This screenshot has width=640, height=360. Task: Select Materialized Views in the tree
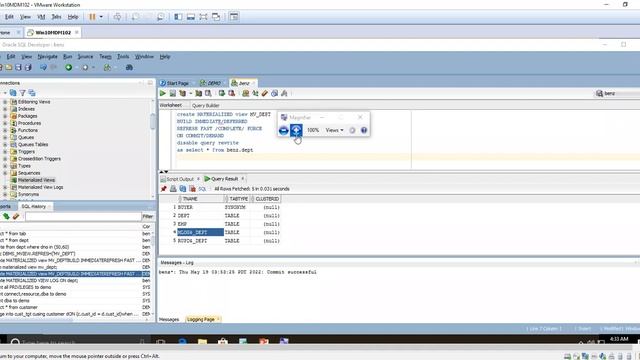click(36, 180)
